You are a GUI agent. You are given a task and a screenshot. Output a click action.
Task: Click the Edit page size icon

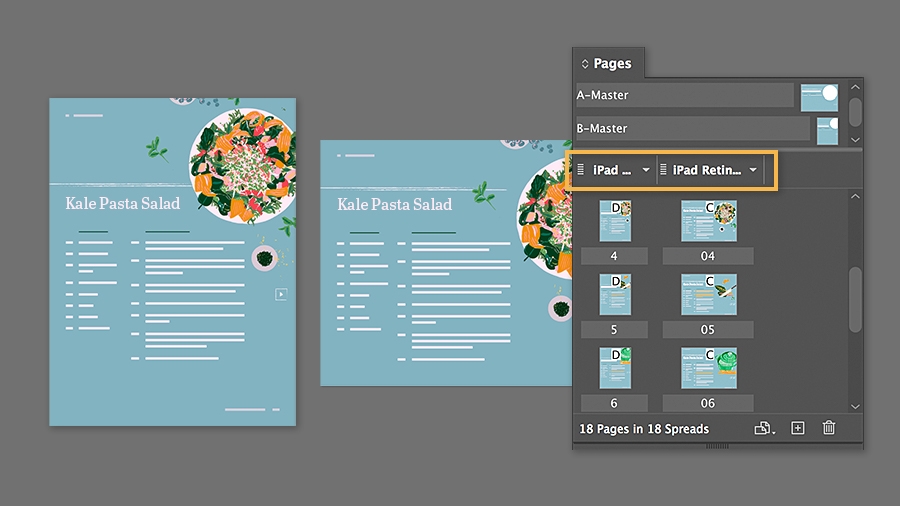pos(764,428)
